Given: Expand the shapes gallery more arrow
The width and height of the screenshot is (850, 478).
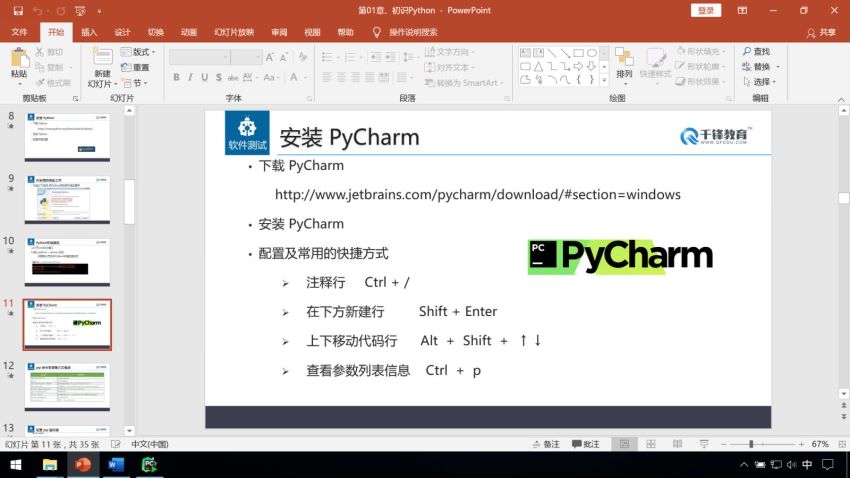Looking at the screenshot, I should click(x=604, y=80).
